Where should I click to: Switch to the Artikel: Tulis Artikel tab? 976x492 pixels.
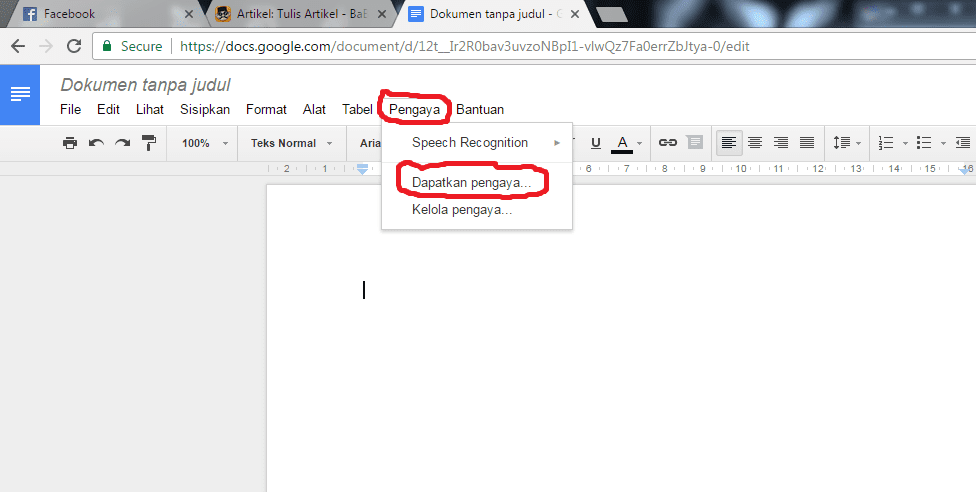pos(299,14)
